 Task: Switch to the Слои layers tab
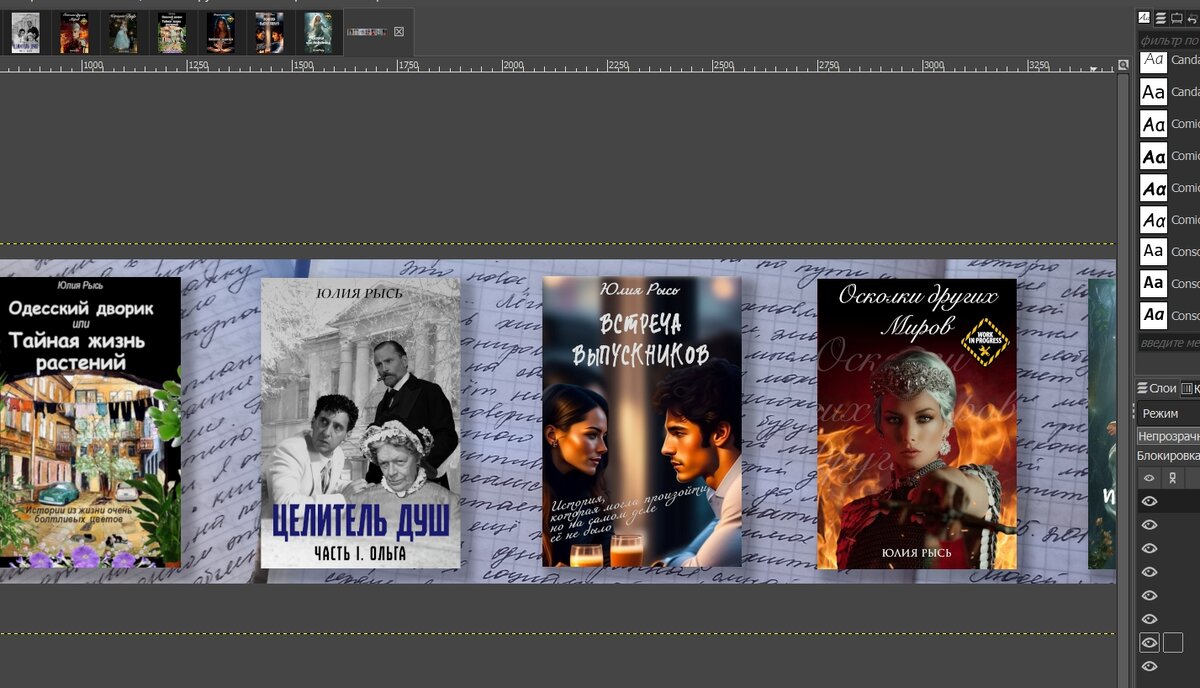1157,388
